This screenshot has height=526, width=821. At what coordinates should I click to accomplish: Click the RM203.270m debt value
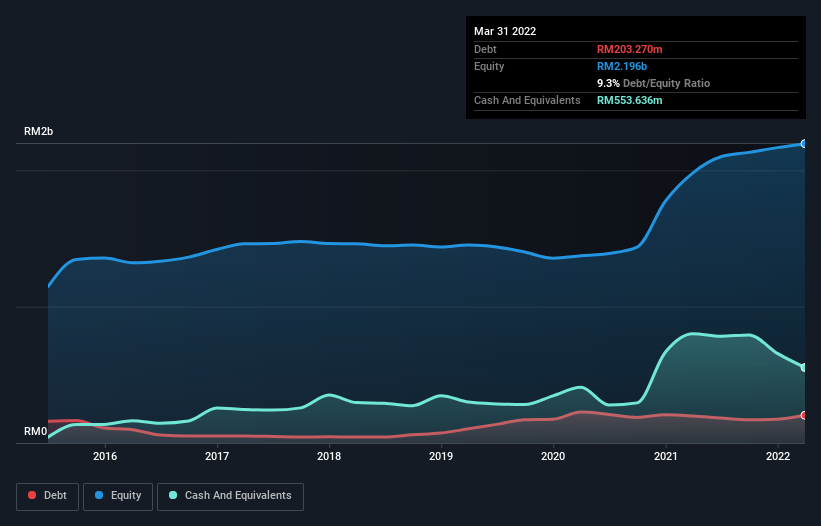629,49
